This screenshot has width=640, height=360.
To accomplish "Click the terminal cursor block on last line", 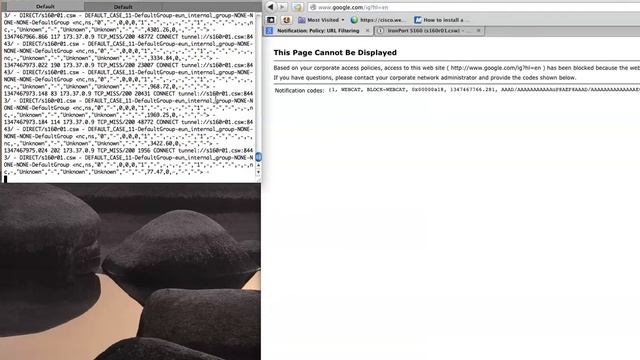I will tap(5, 179).
